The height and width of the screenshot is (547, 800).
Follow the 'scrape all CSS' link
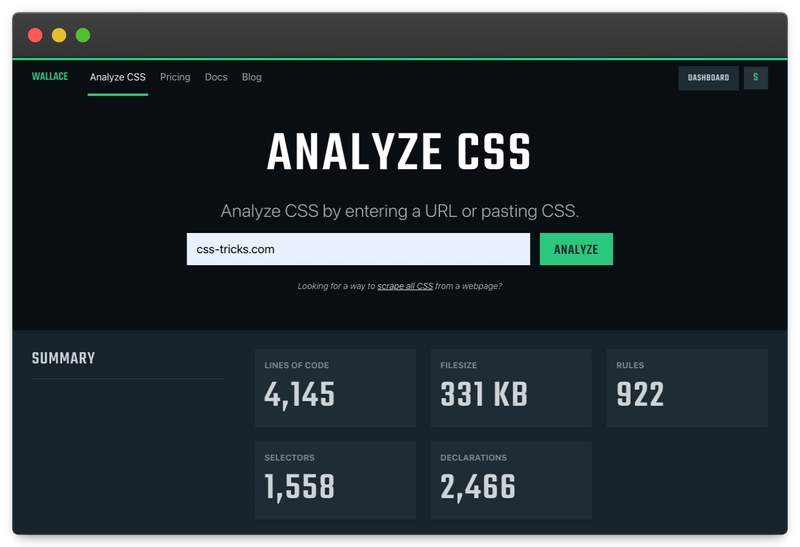pos(405,286)
